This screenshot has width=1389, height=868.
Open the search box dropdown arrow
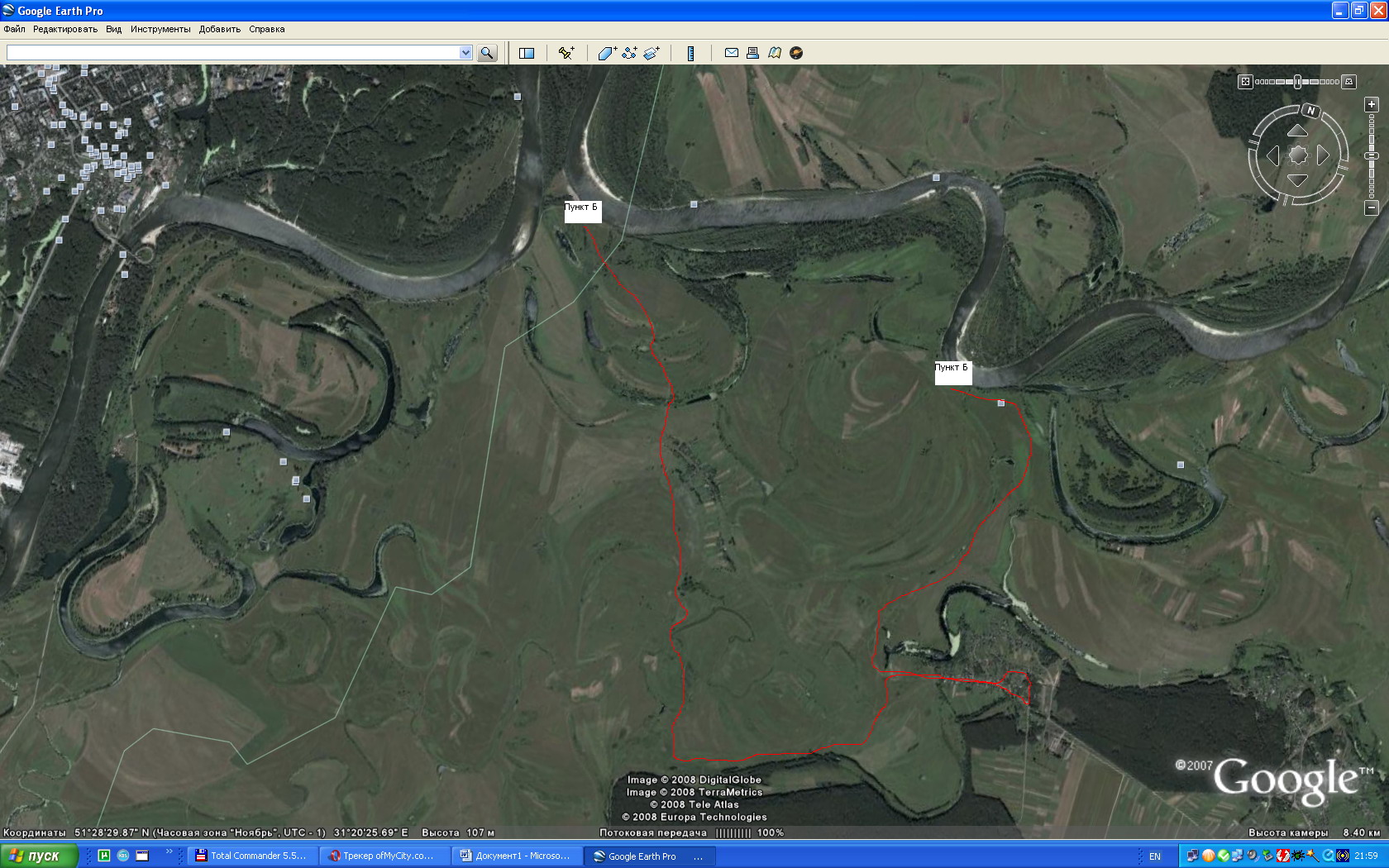pyautogui.click(x=465, y=53)
